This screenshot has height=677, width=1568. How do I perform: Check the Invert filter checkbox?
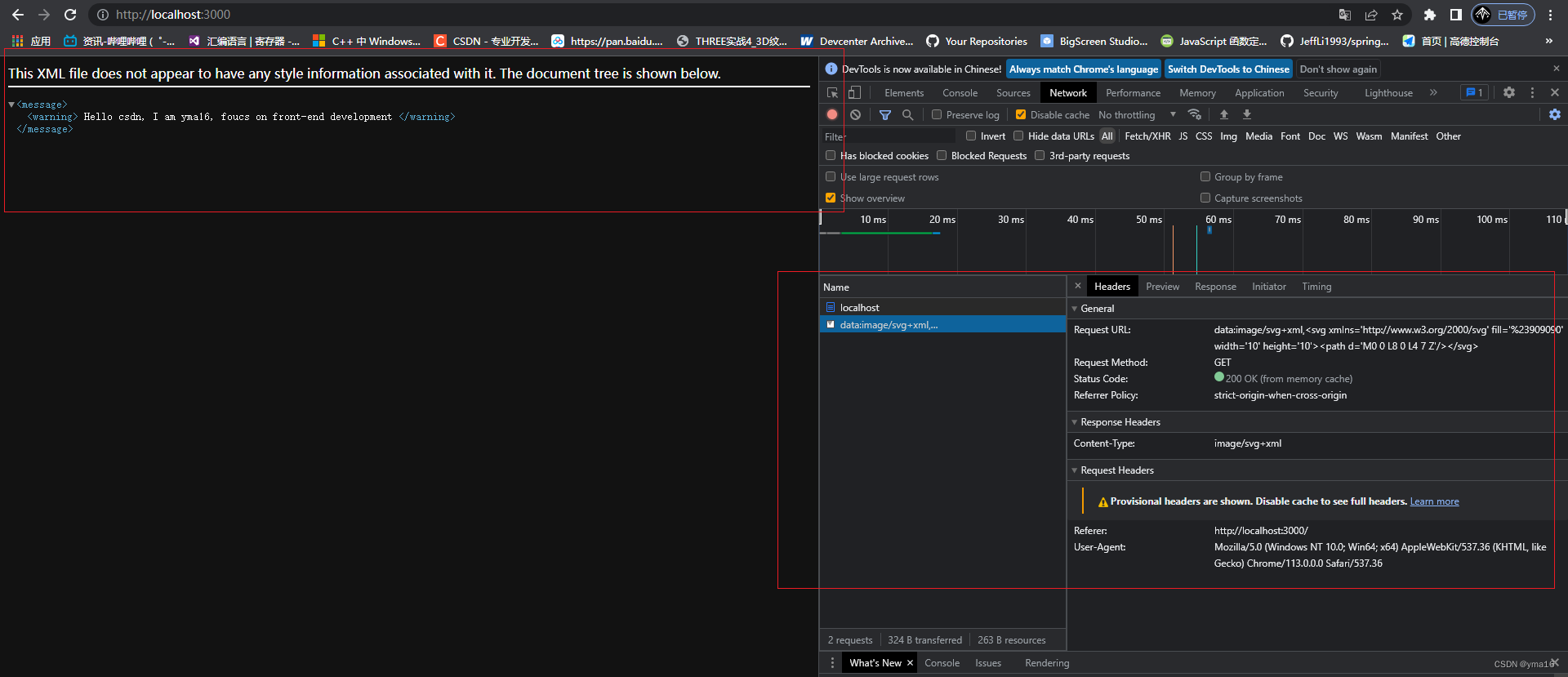(x=971, y=136)
